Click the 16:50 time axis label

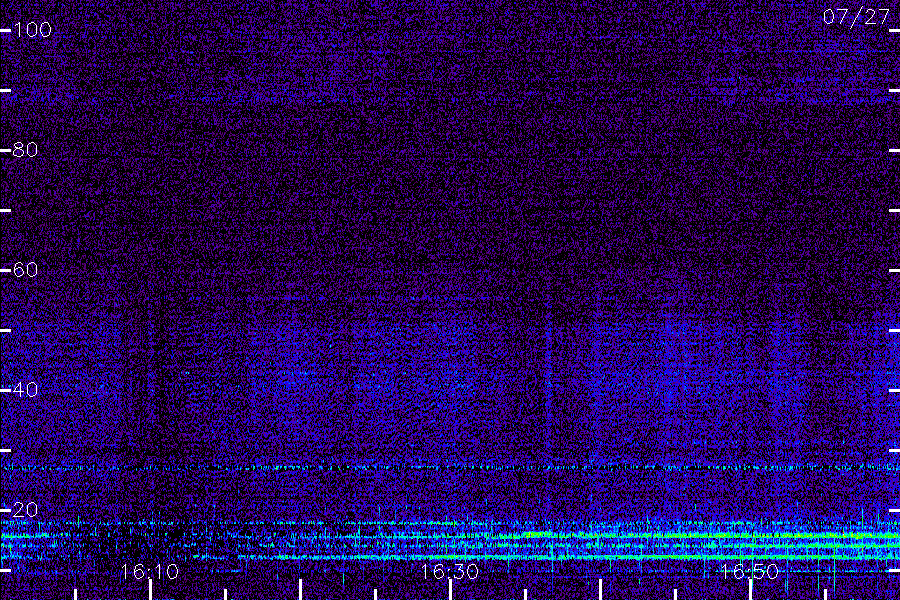coord(750,572)
